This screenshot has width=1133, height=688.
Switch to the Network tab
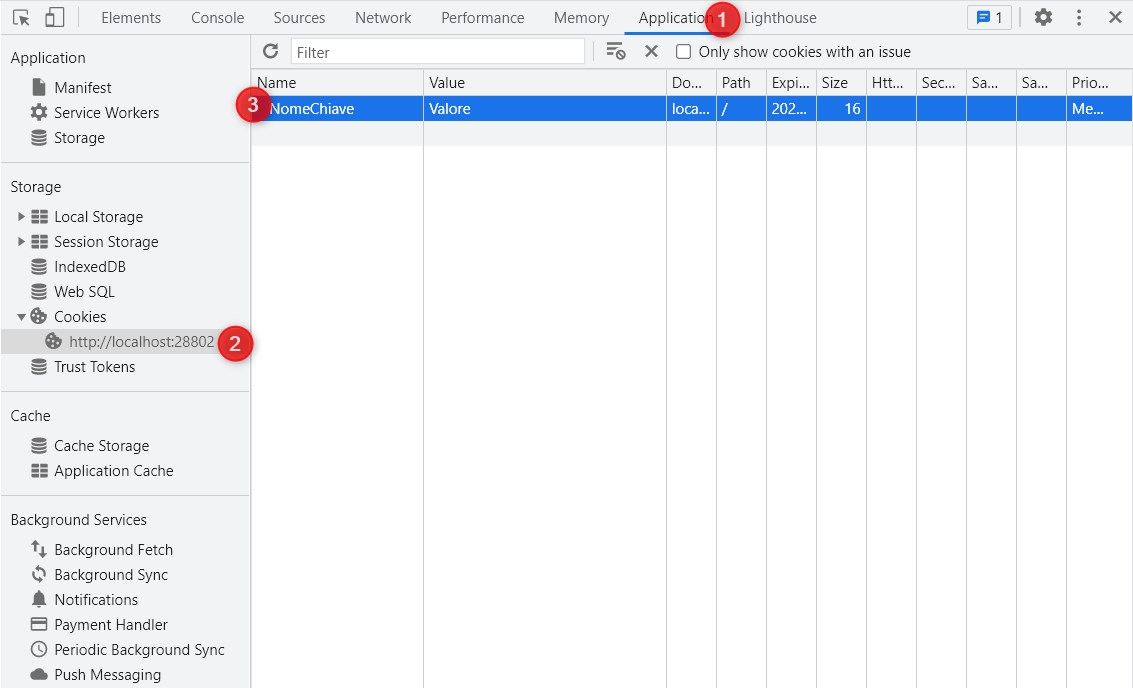[383, 18]
